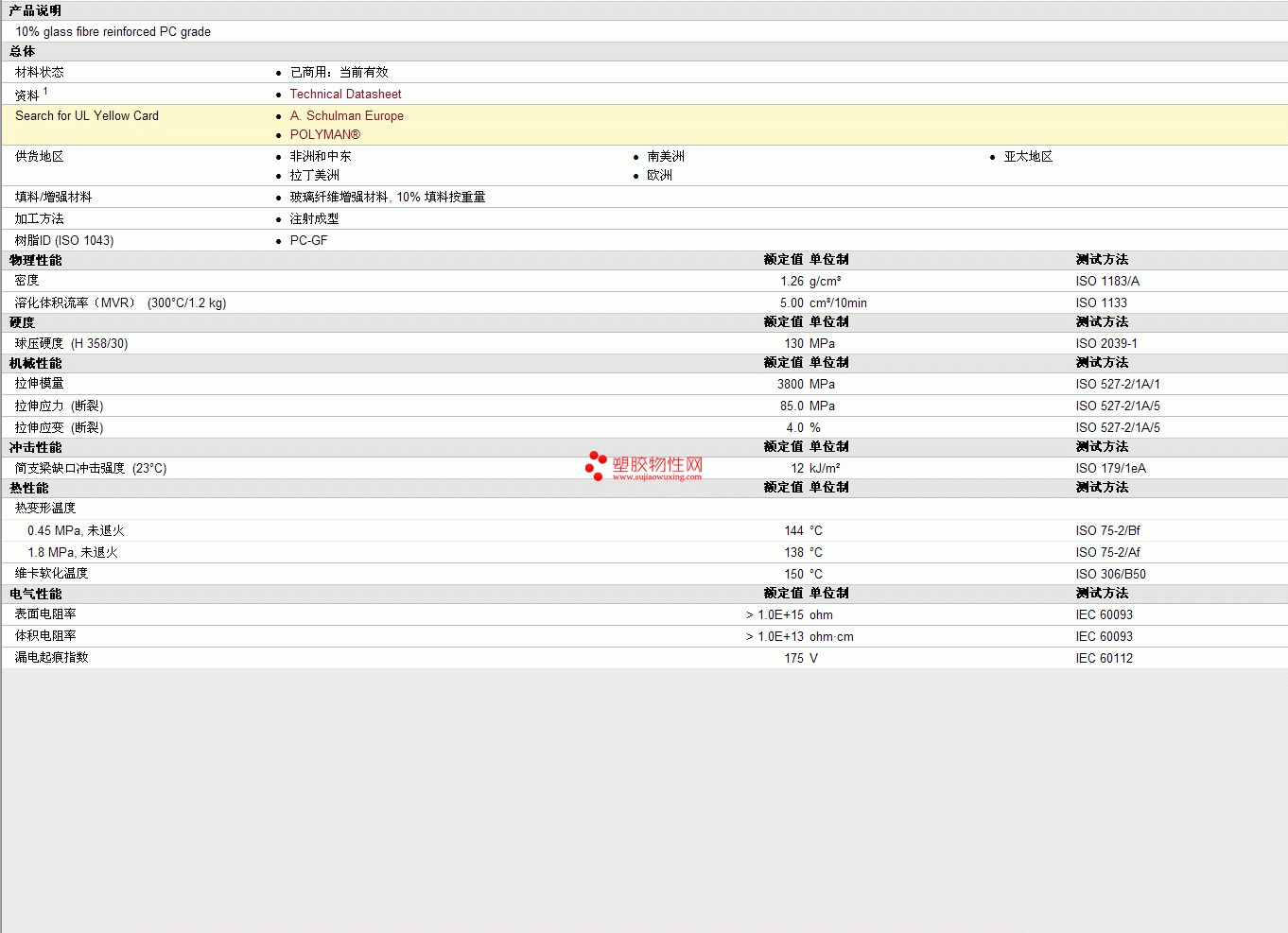The width and height of the screenshot is (1288, 933).
Task: Click the 溶化体积流率 (MVR) row label
Action: tap(121, 303)
